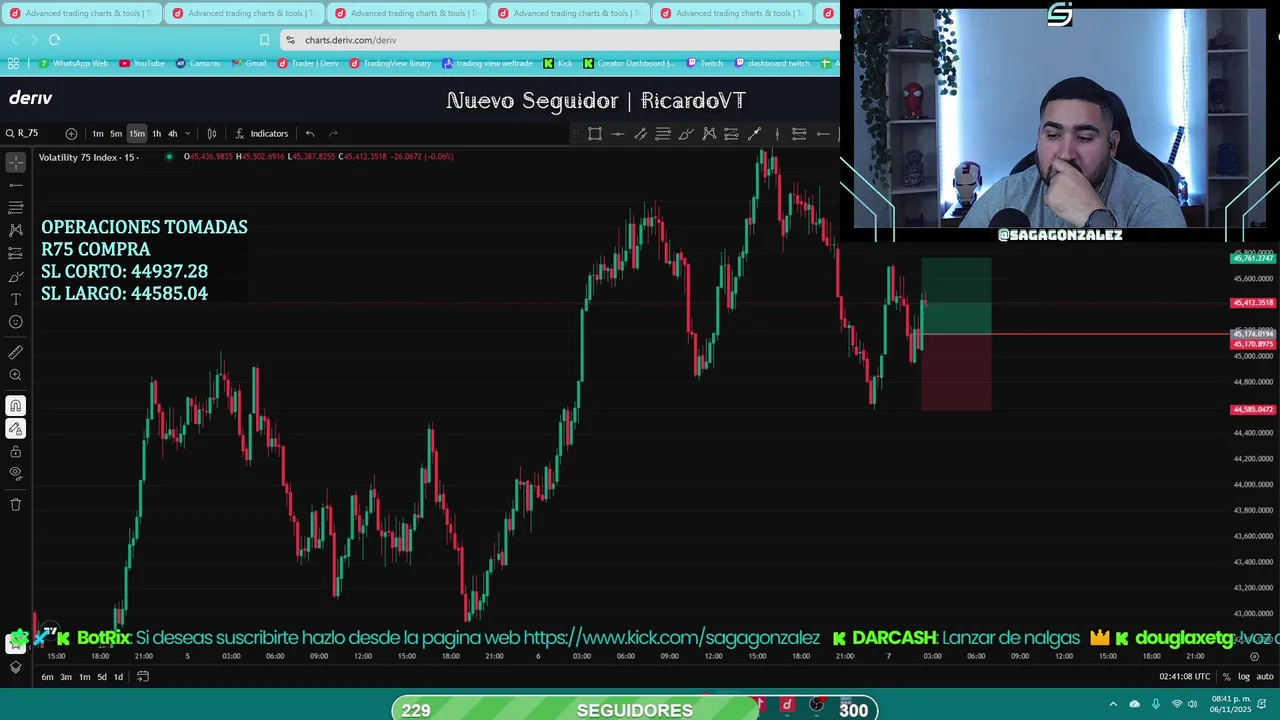
Task: Open the pattern tools in left sidebar
Action: (x=15, y=230)
